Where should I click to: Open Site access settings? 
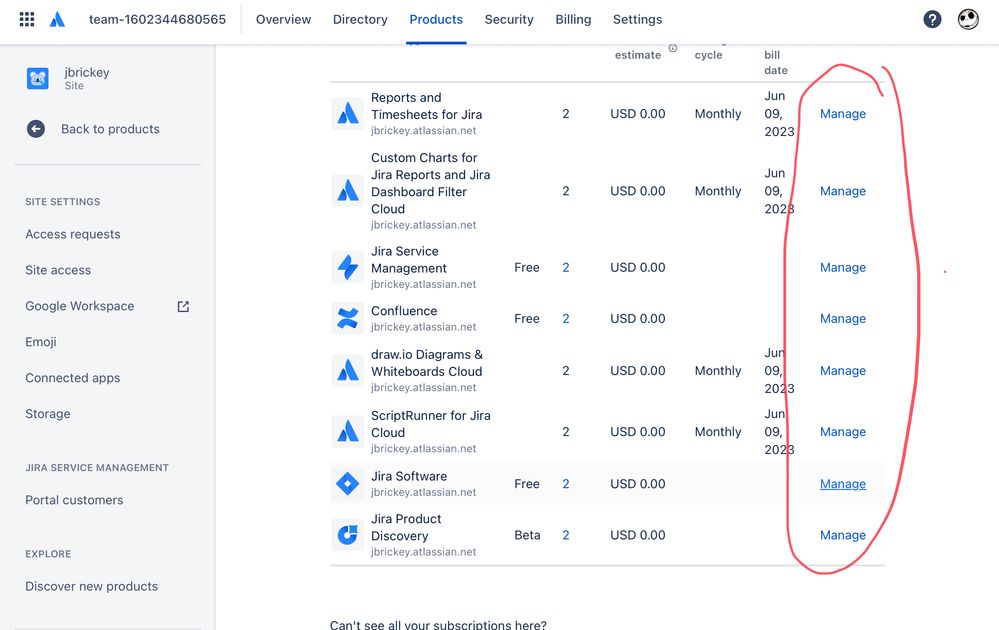(58, 270)
